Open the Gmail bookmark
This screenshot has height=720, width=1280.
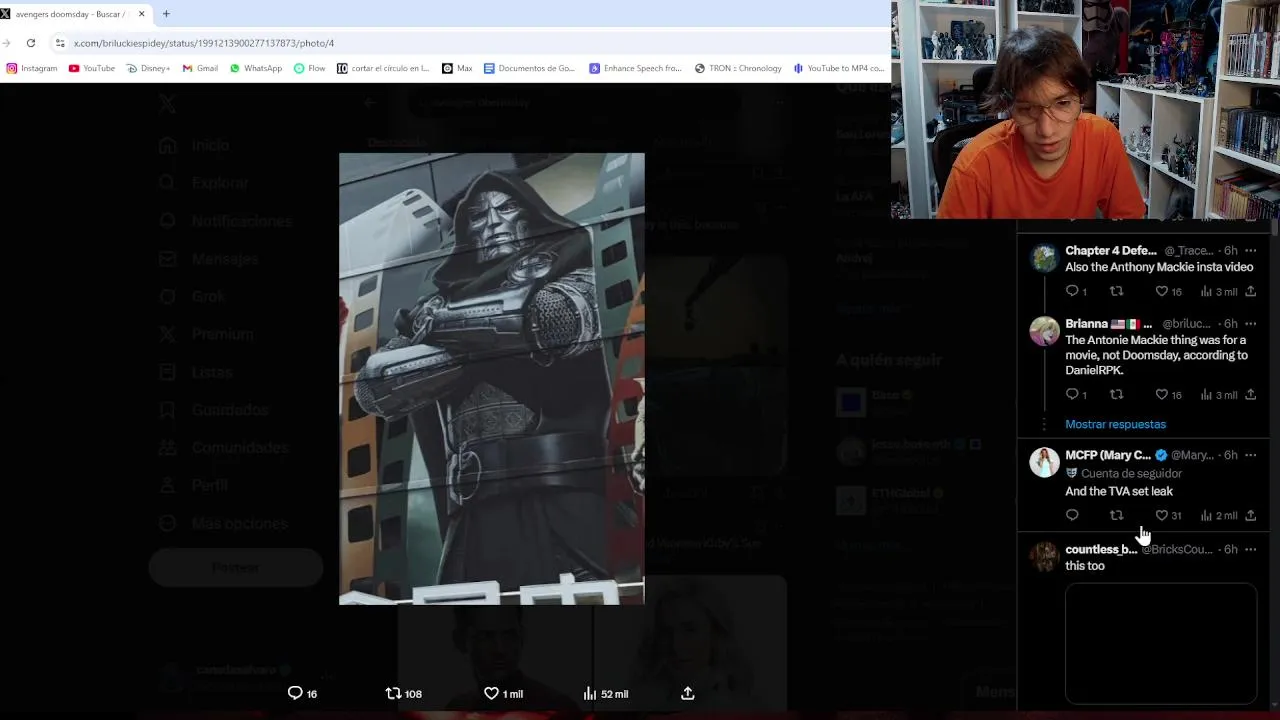pos(200,68)
